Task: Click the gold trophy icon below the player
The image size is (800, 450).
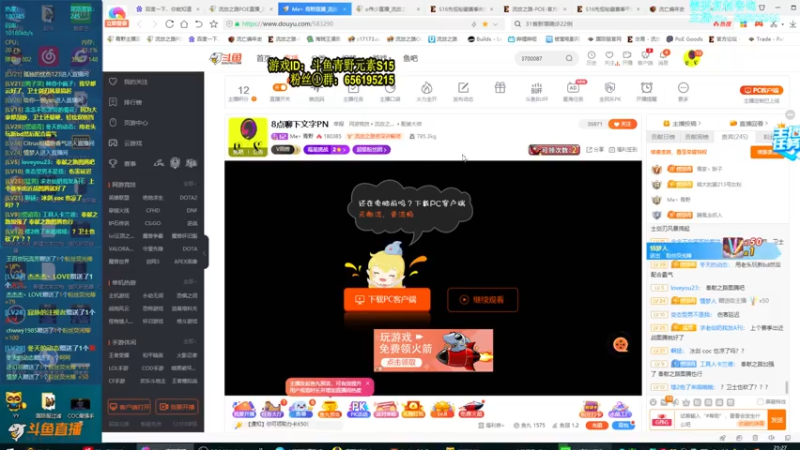Action: coord(330,409)
